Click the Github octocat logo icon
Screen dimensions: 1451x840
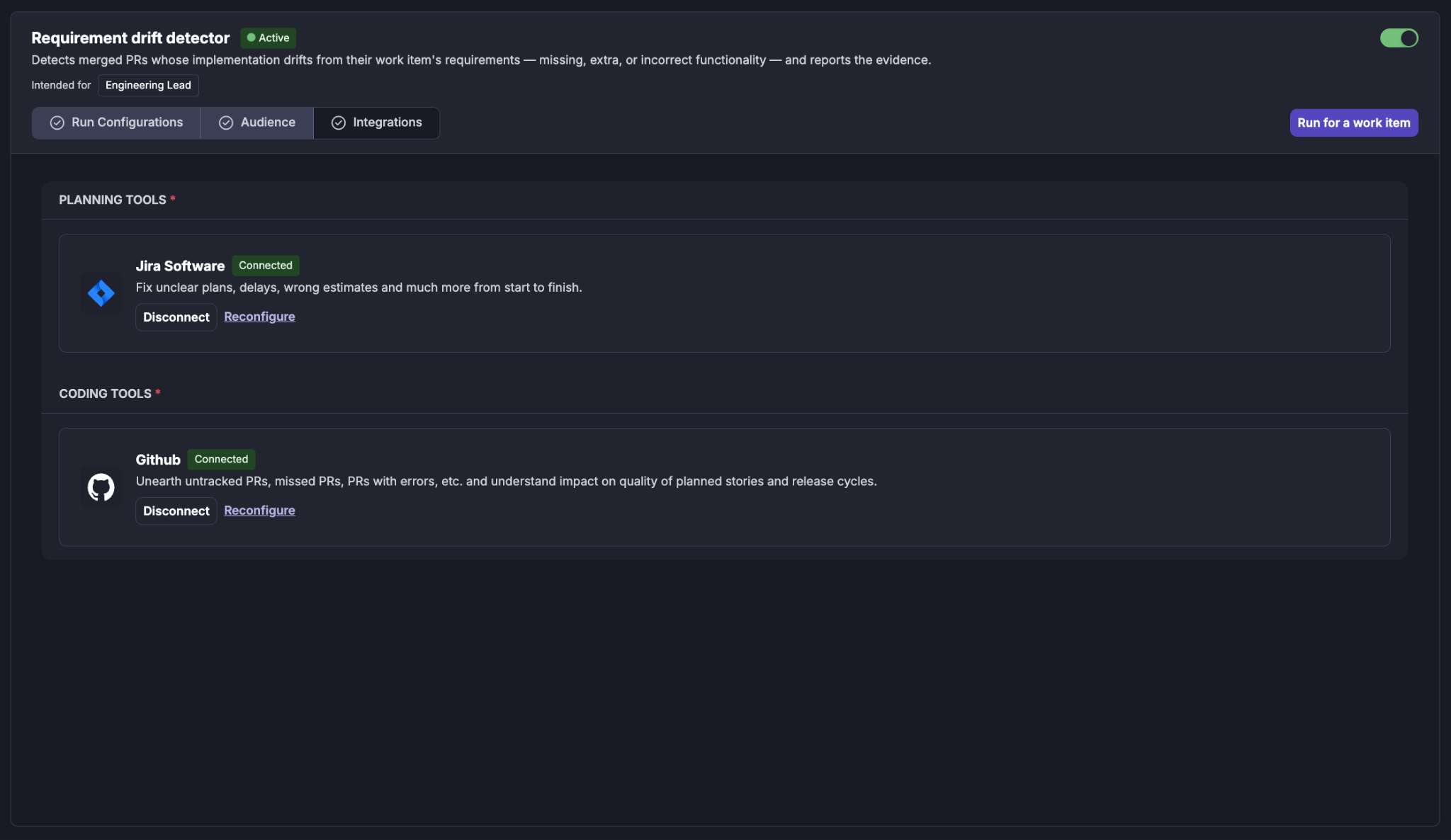(101, 487)
